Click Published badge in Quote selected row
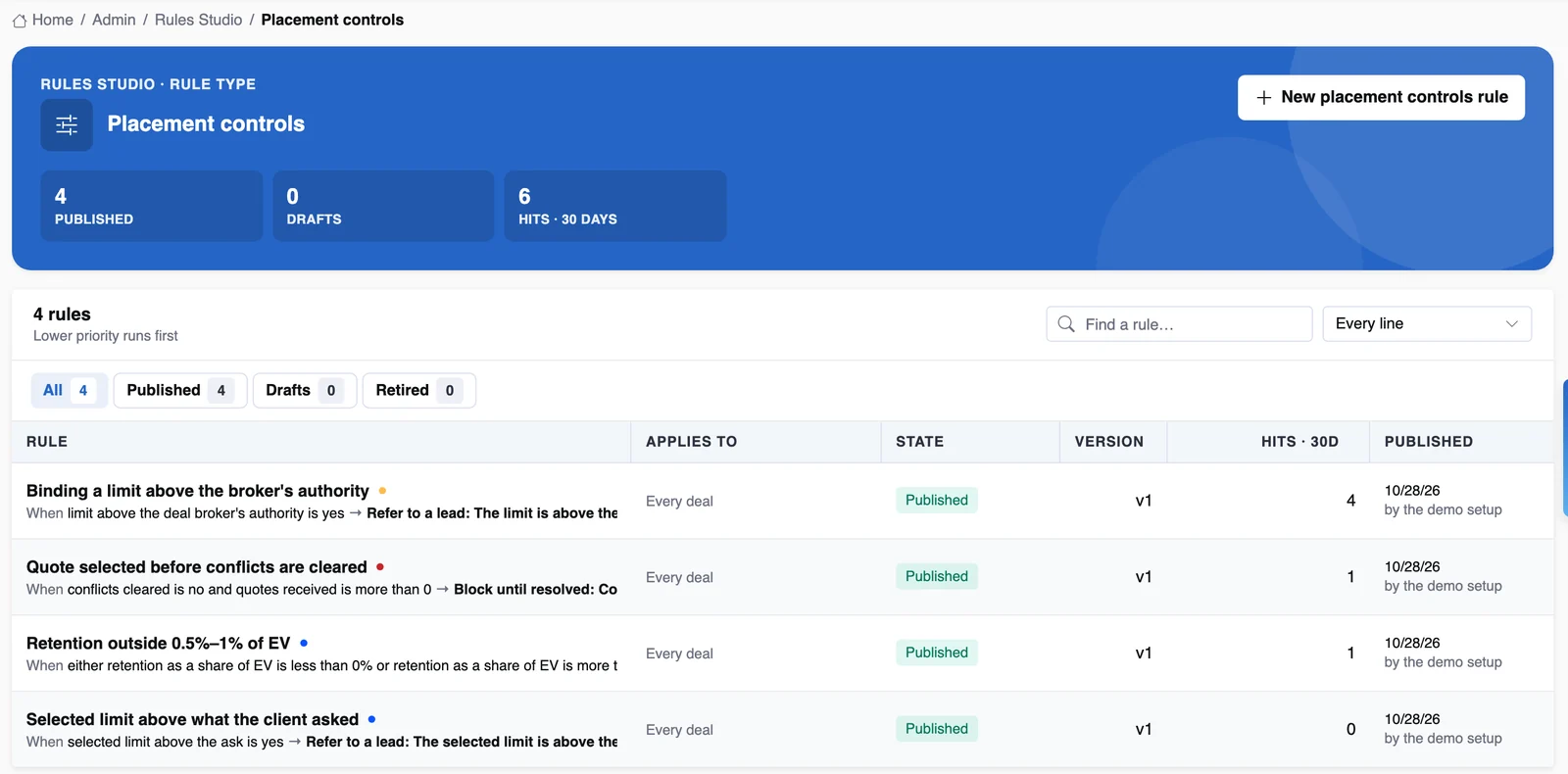This screenshot has height=774, width=1568. [x=937, y=577]
